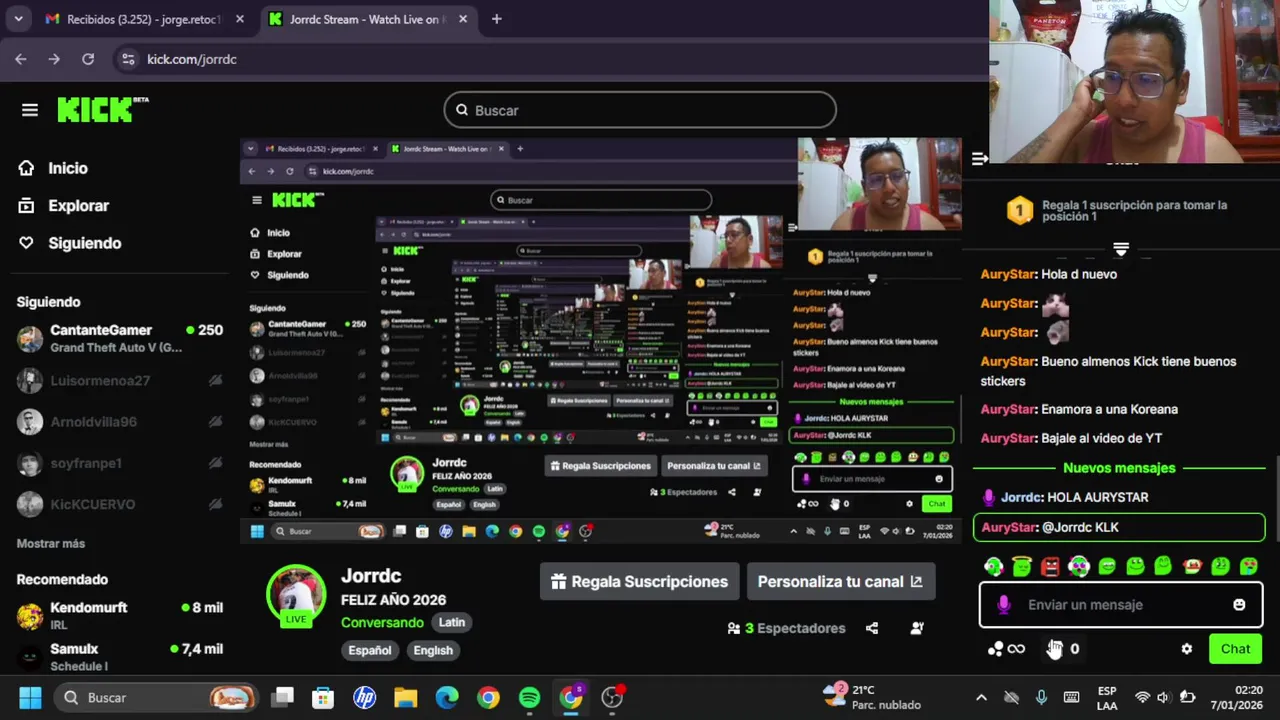Open site info icon in address bar
Screen dimensions: 1280x720
pos(128,59)
